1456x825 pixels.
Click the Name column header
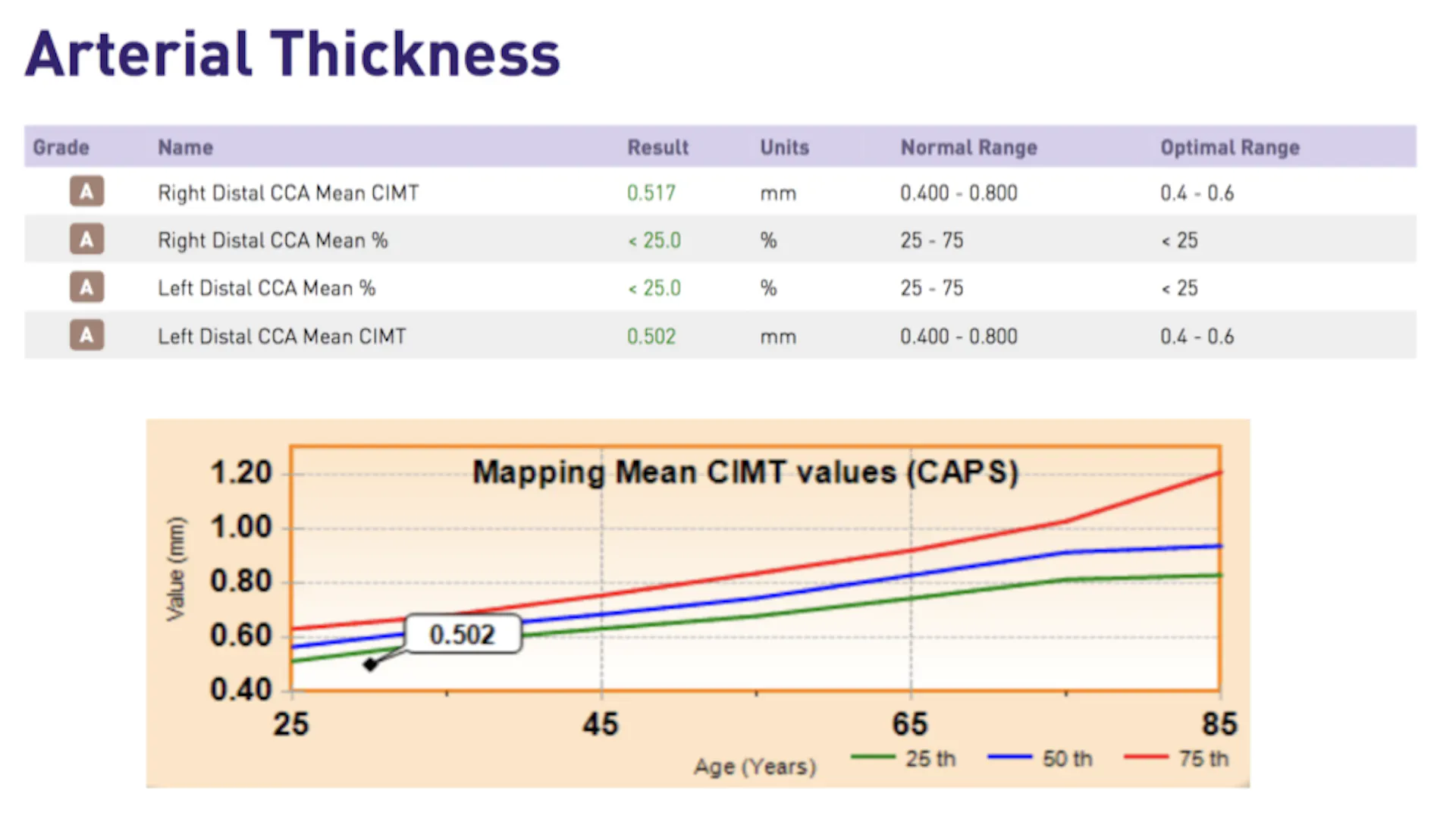click(x=185, y=147)
